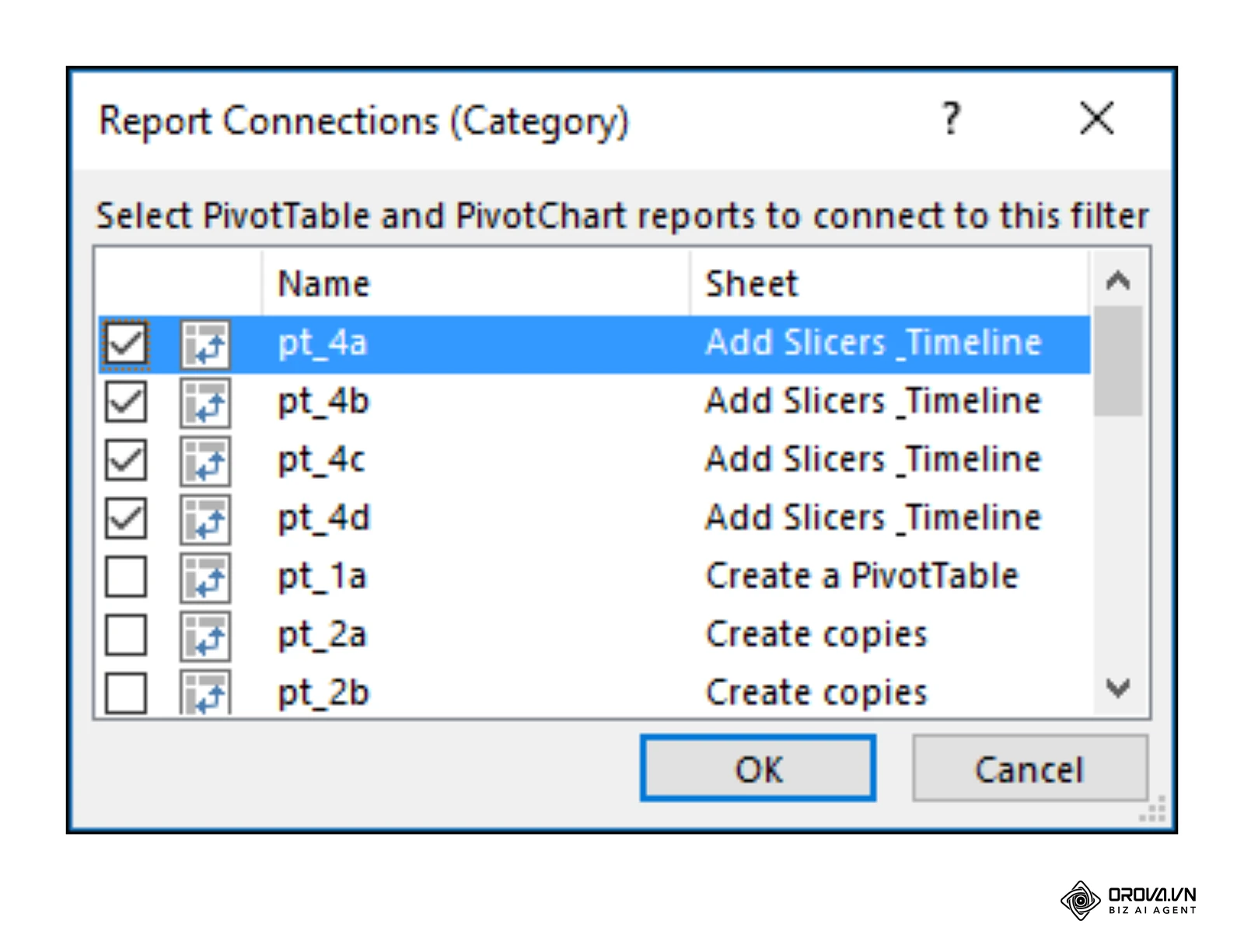1244x952 pixels.
Task: Click the dialog resize grip corner
Action: [1153, 809]
